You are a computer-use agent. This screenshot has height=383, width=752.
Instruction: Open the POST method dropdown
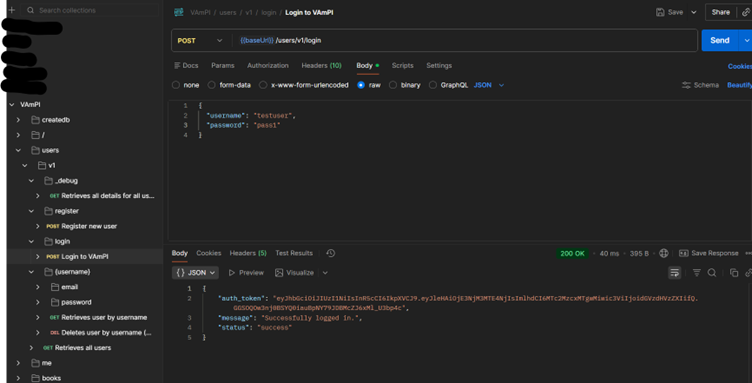coord(200,41)
